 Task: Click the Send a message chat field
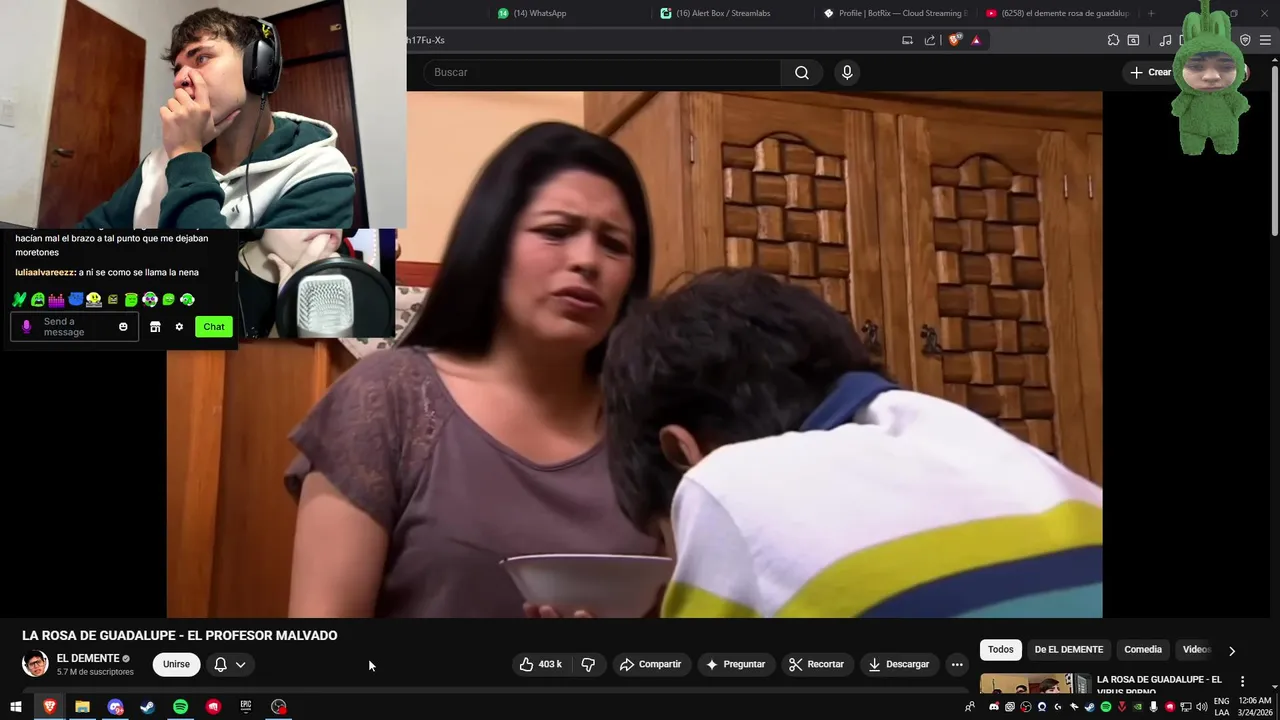(72, 327)
